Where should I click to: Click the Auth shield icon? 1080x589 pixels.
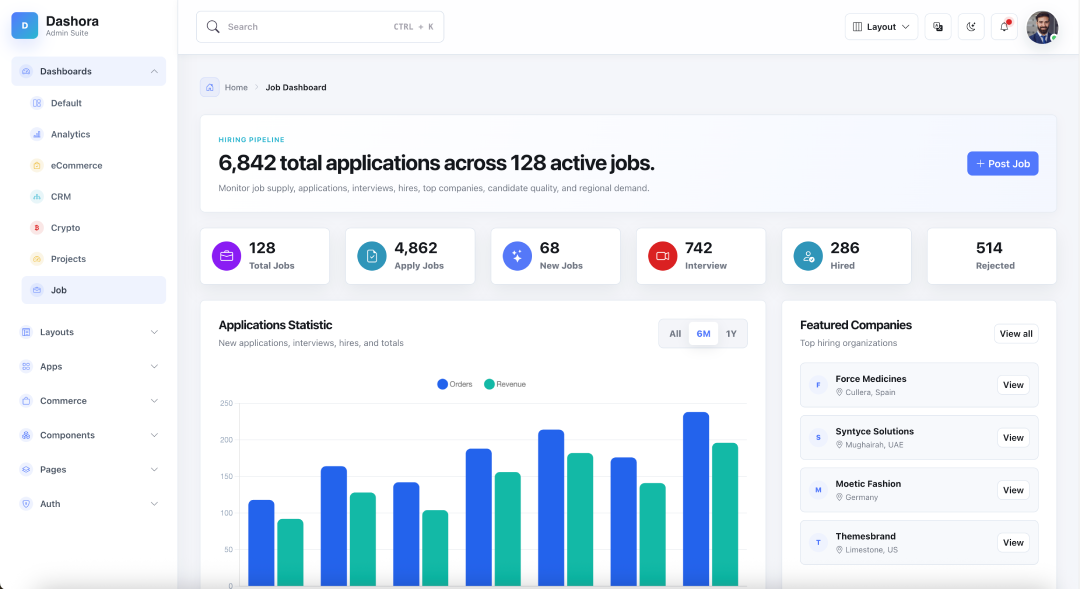point(26,504)
